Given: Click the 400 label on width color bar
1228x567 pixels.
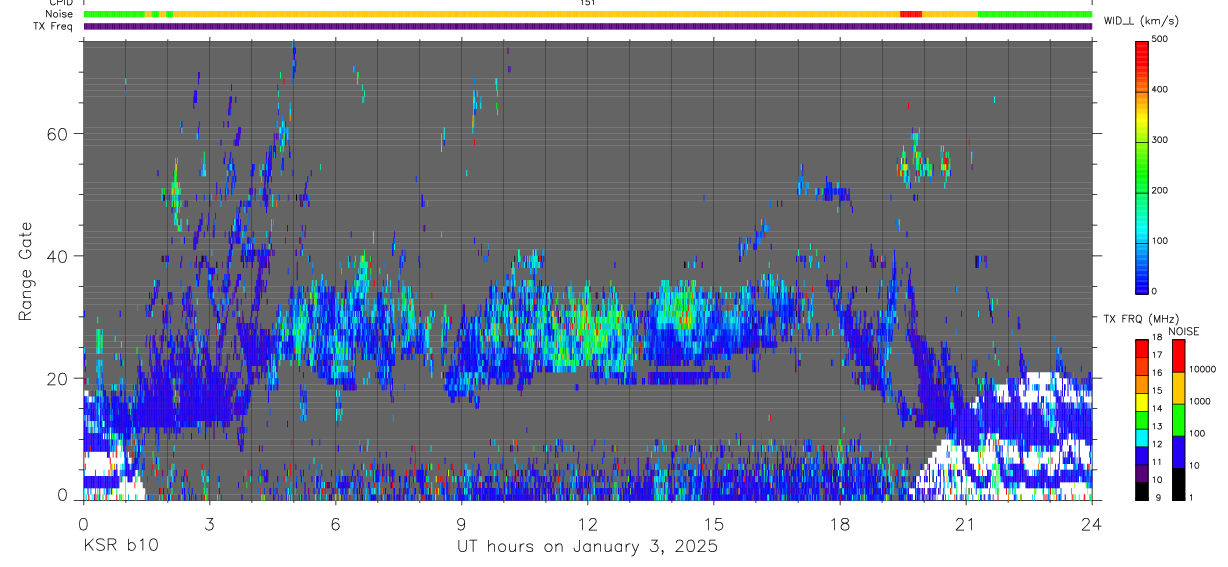Looking at the screenshot, I should (1160, 89).
